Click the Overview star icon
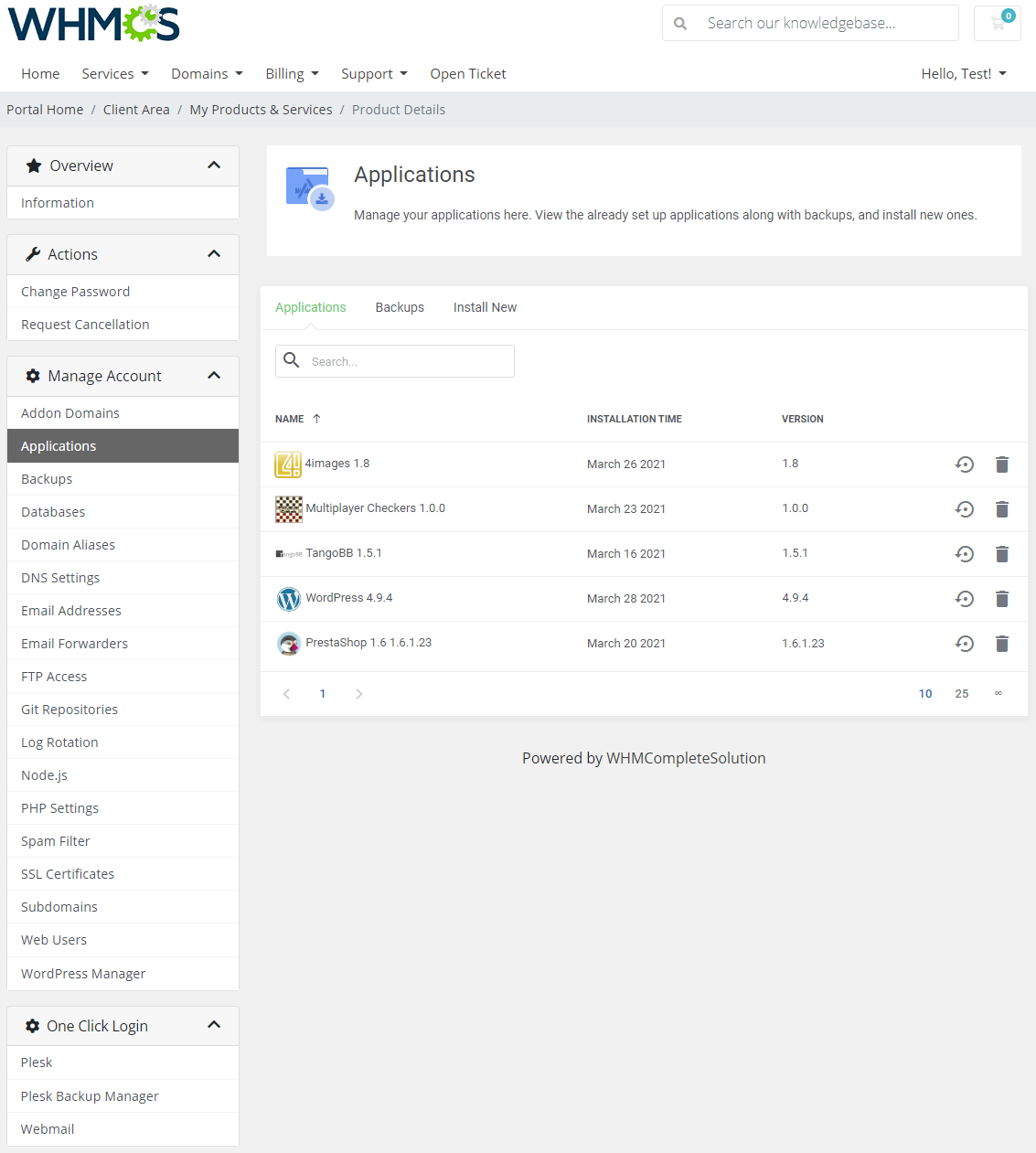This screenshot has width=1036, height=1153. [x=34, y=165]
